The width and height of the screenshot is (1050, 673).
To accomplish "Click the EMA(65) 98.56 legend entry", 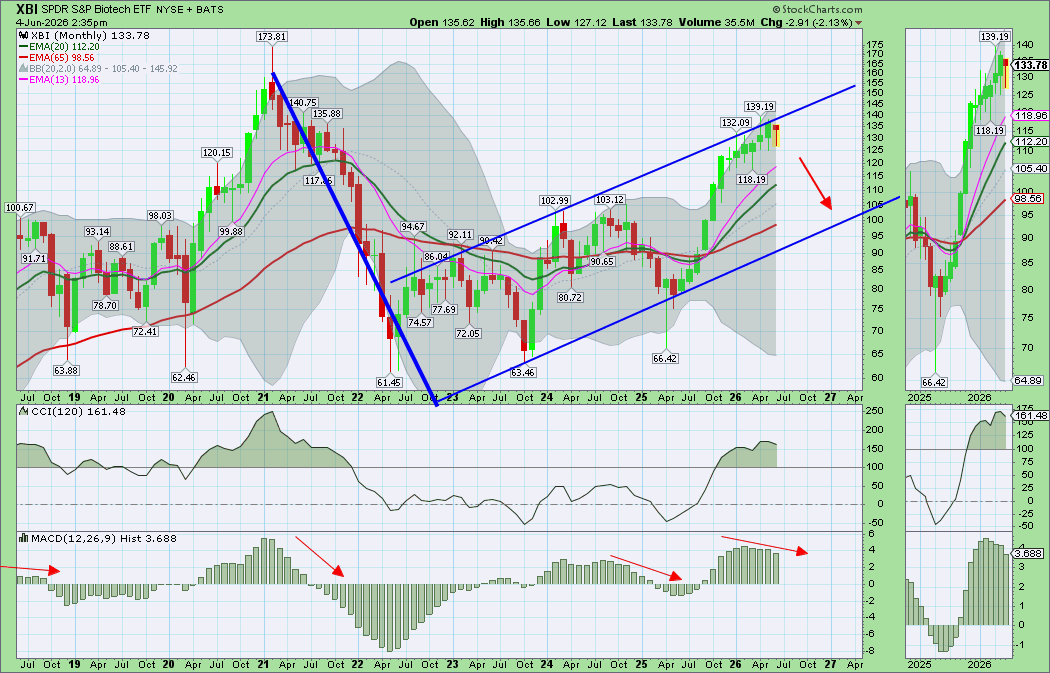I will point(62,58).
